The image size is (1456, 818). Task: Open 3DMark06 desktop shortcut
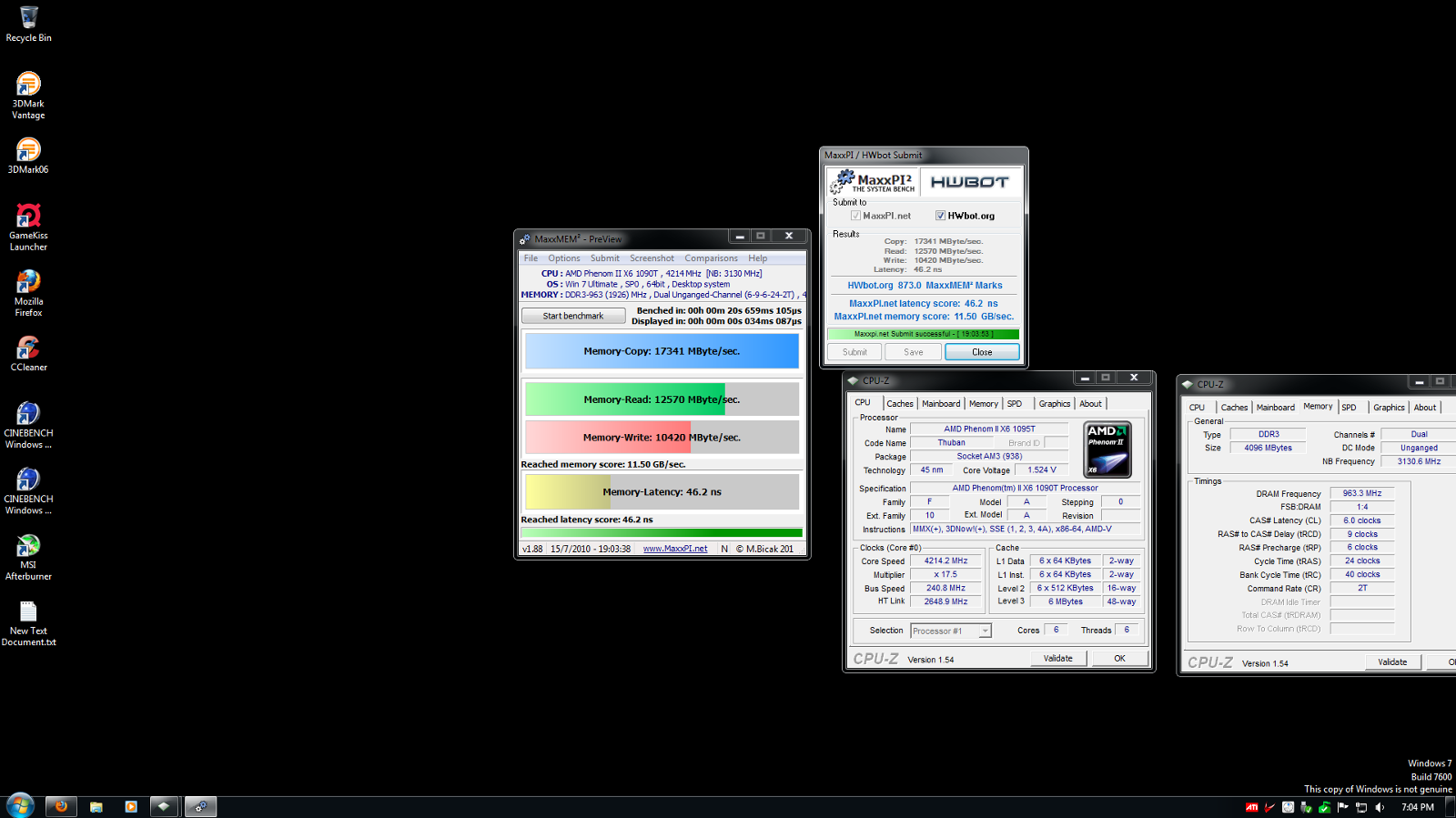click(28, 156)
